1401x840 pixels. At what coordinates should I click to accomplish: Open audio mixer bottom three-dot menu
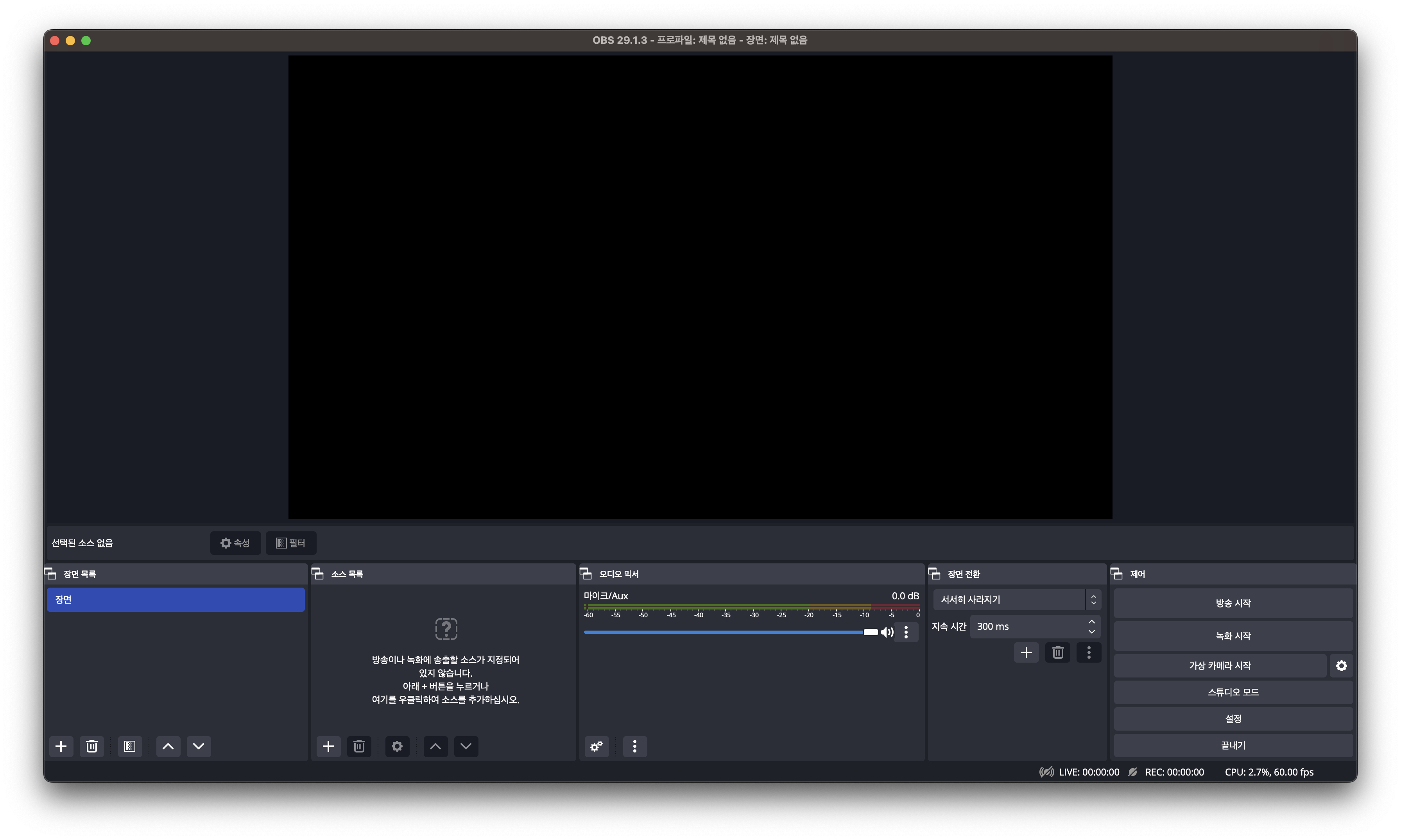click(x=634, y=746)
